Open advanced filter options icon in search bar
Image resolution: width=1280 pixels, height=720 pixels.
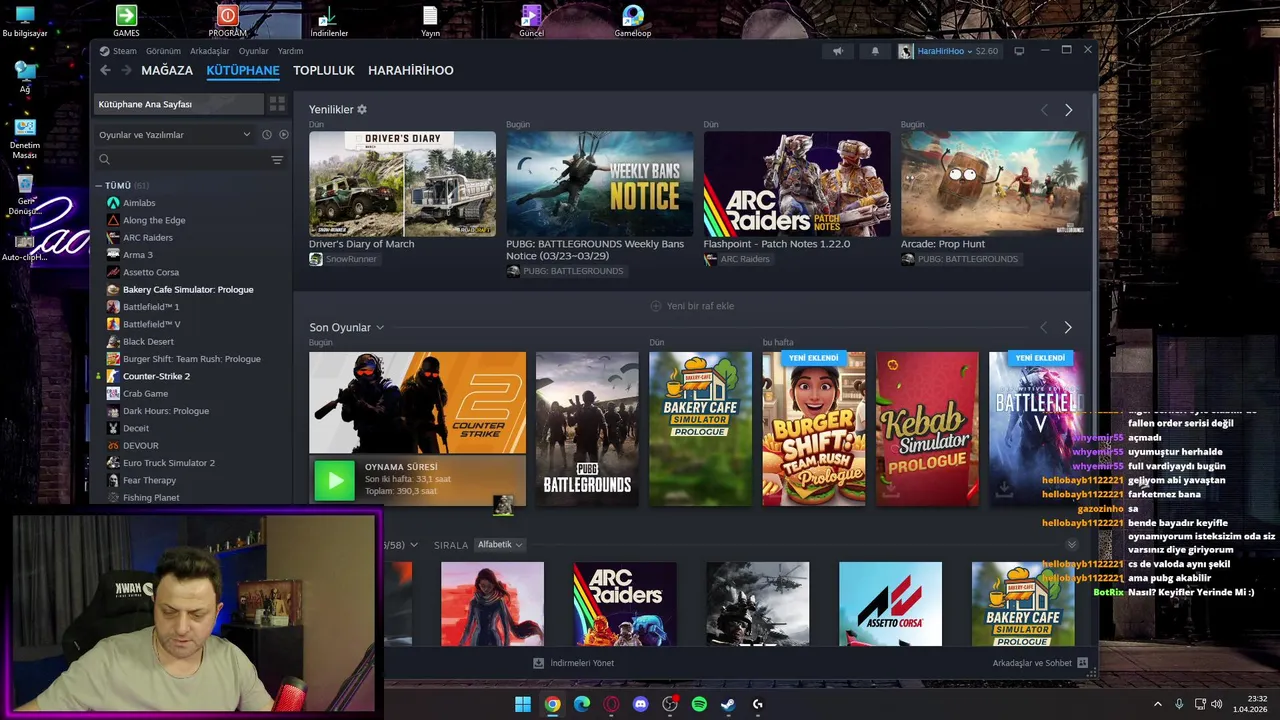click(277, 160)
